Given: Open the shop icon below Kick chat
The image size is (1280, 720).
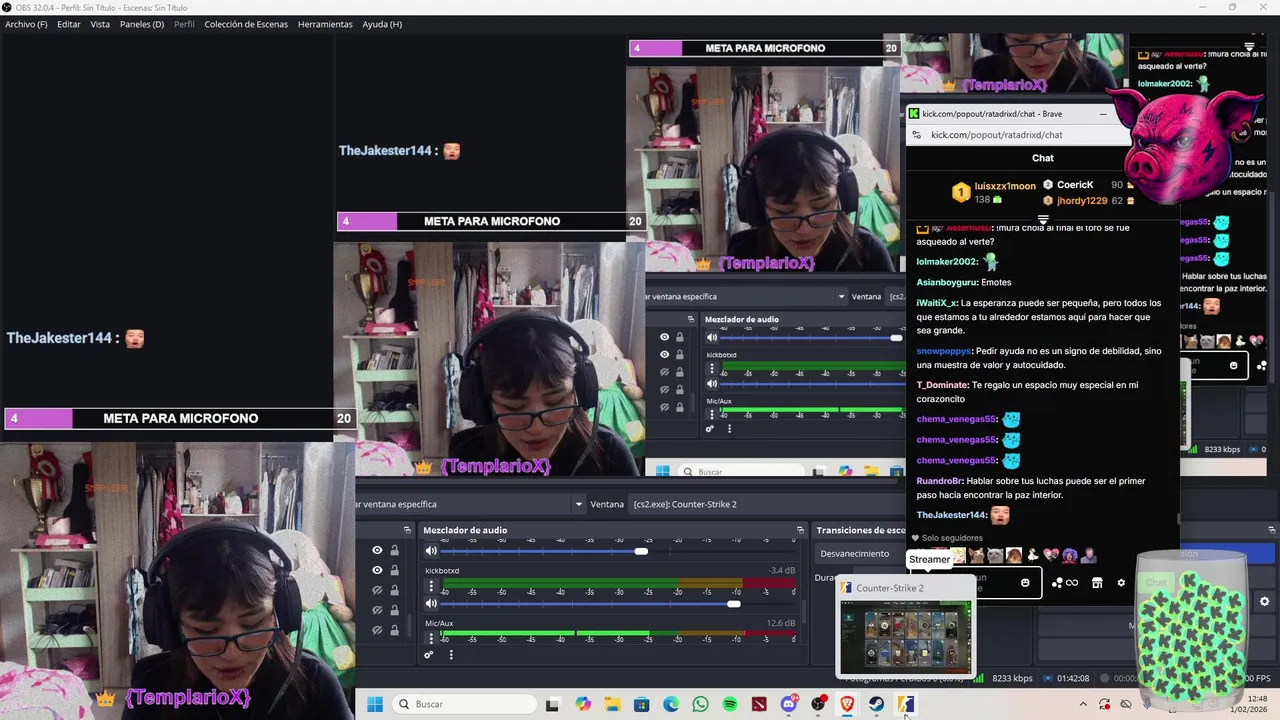Looking at the screenshot, I should (1097, 583).
